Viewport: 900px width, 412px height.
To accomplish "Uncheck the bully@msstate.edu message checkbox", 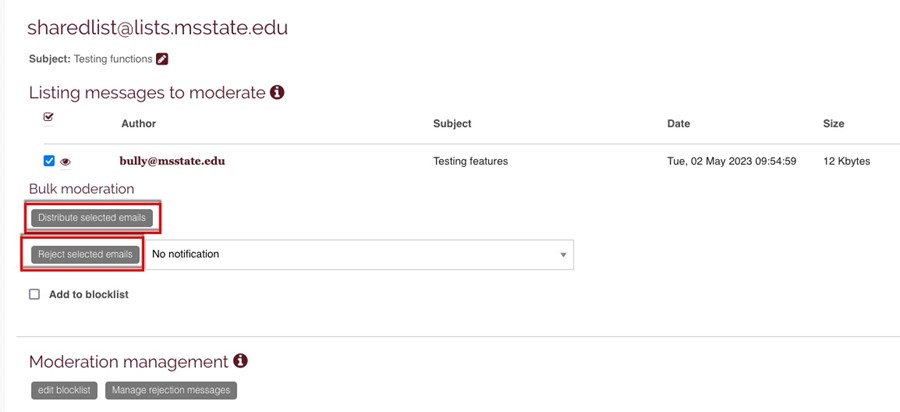I will 49,161.
